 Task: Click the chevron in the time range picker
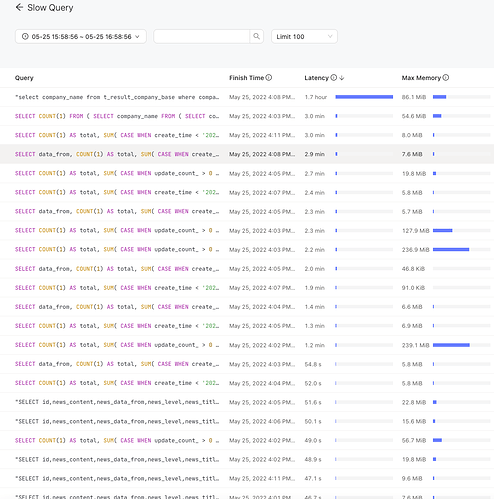coord(137,37)
